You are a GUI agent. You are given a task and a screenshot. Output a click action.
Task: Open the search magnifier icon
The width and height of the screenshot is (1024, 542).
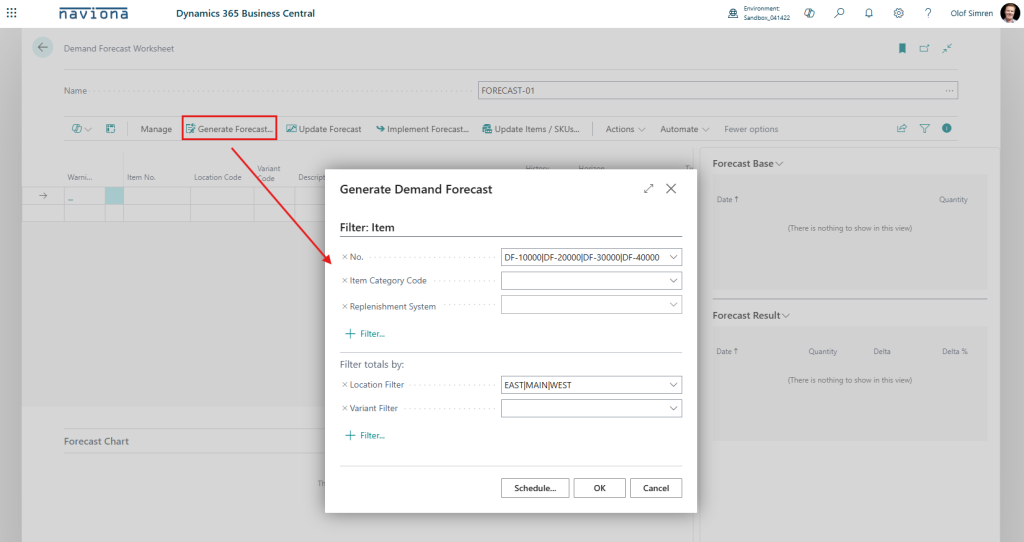pyautogui.click(x=839, y=13)
